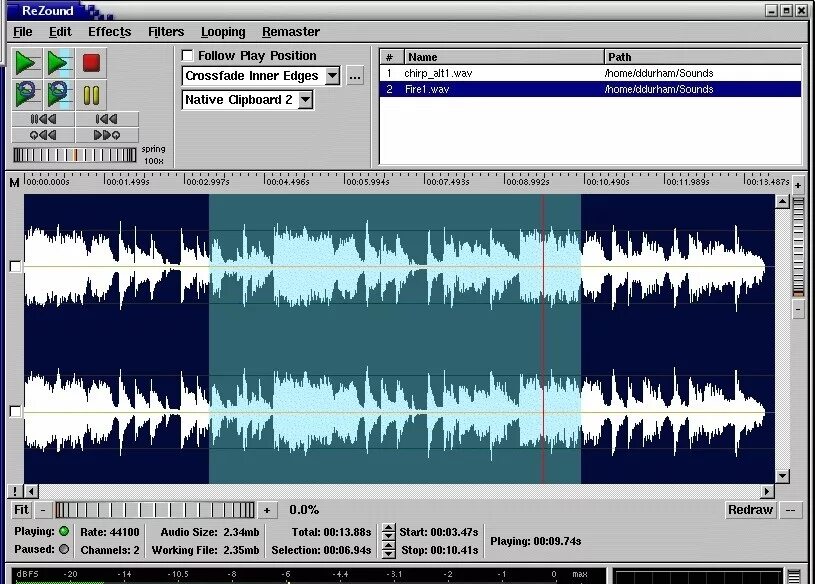Image resolution: width=815 pixels, height=584 pixels.
Task: Click the /home/ddurham/Sounds path of chirp_alt1.wav
Action: click(659, 73)
